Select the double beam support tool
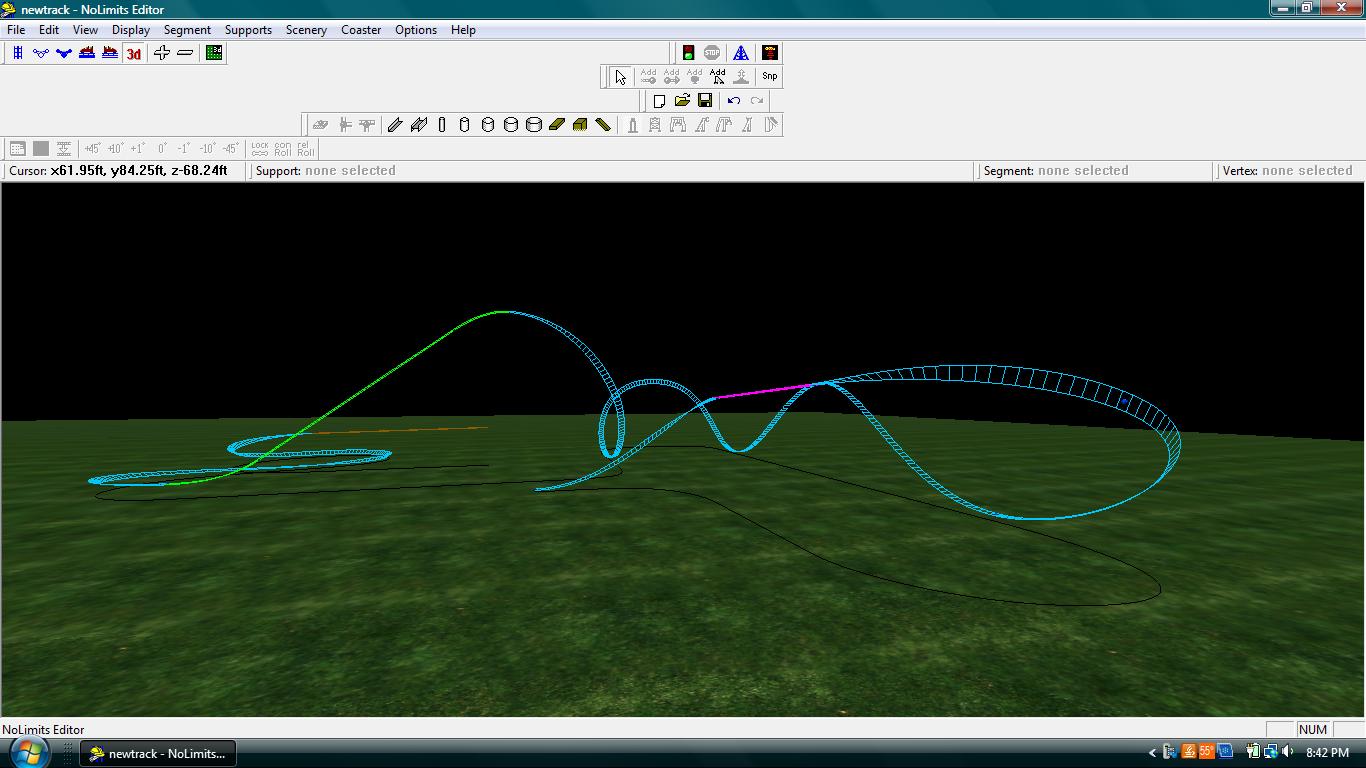1366x768 pixels. pyautogui.click(x=418, y=125)
